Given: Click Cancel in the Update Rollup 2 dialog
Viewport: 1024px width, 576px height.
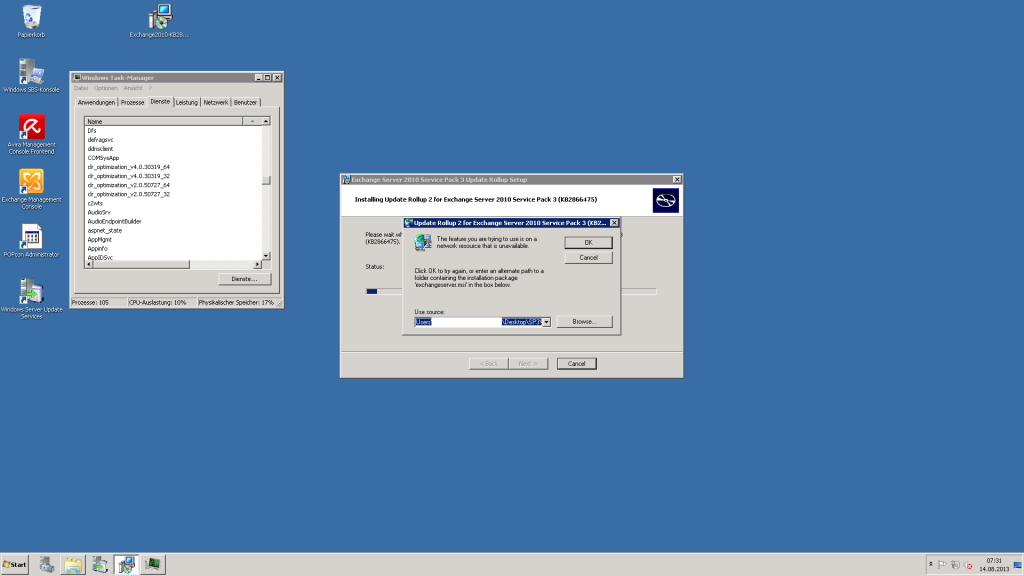Looking at the screenshot, I should pos(588,257).
